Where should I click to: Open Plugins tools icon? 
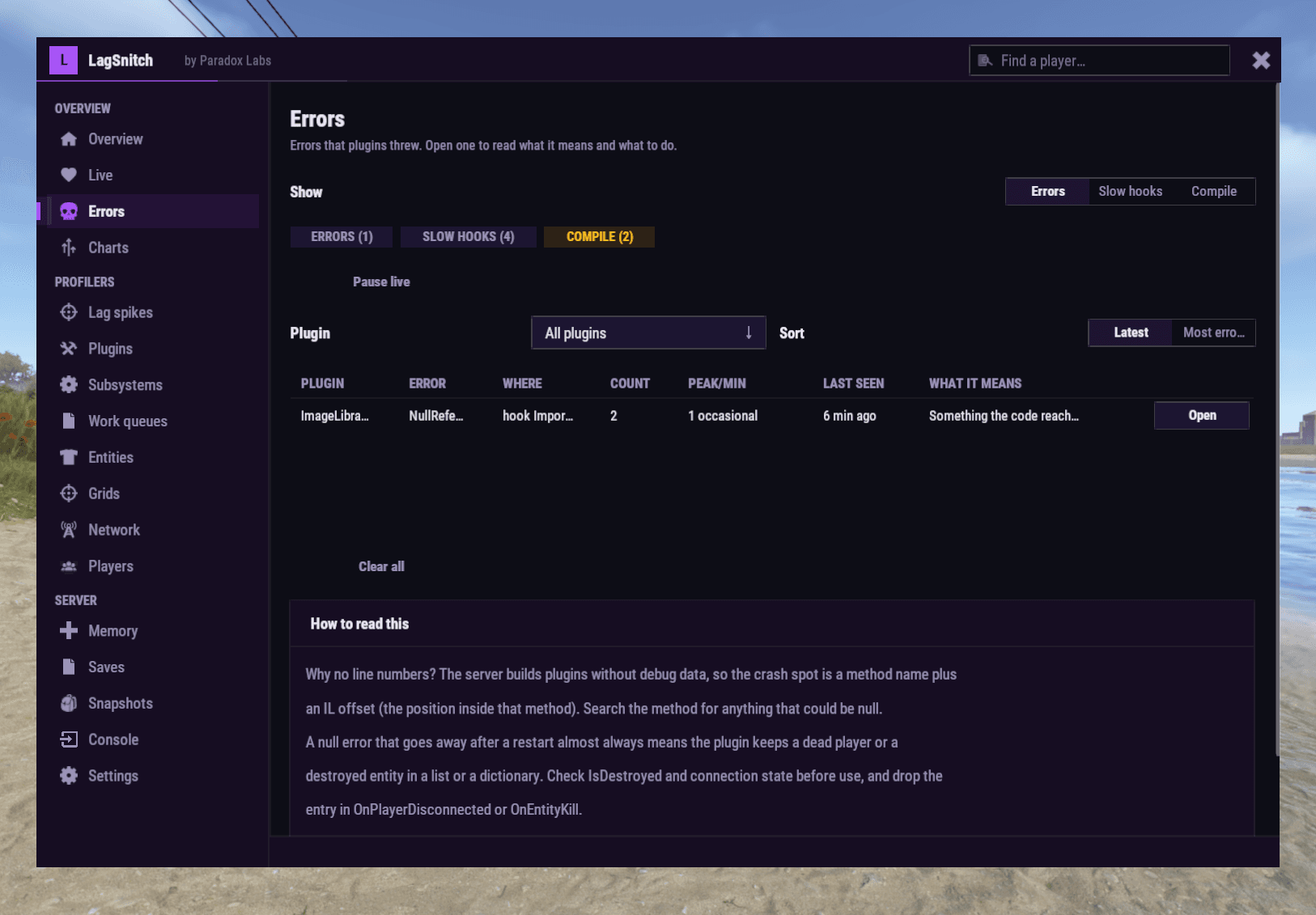tap(69, 349)
